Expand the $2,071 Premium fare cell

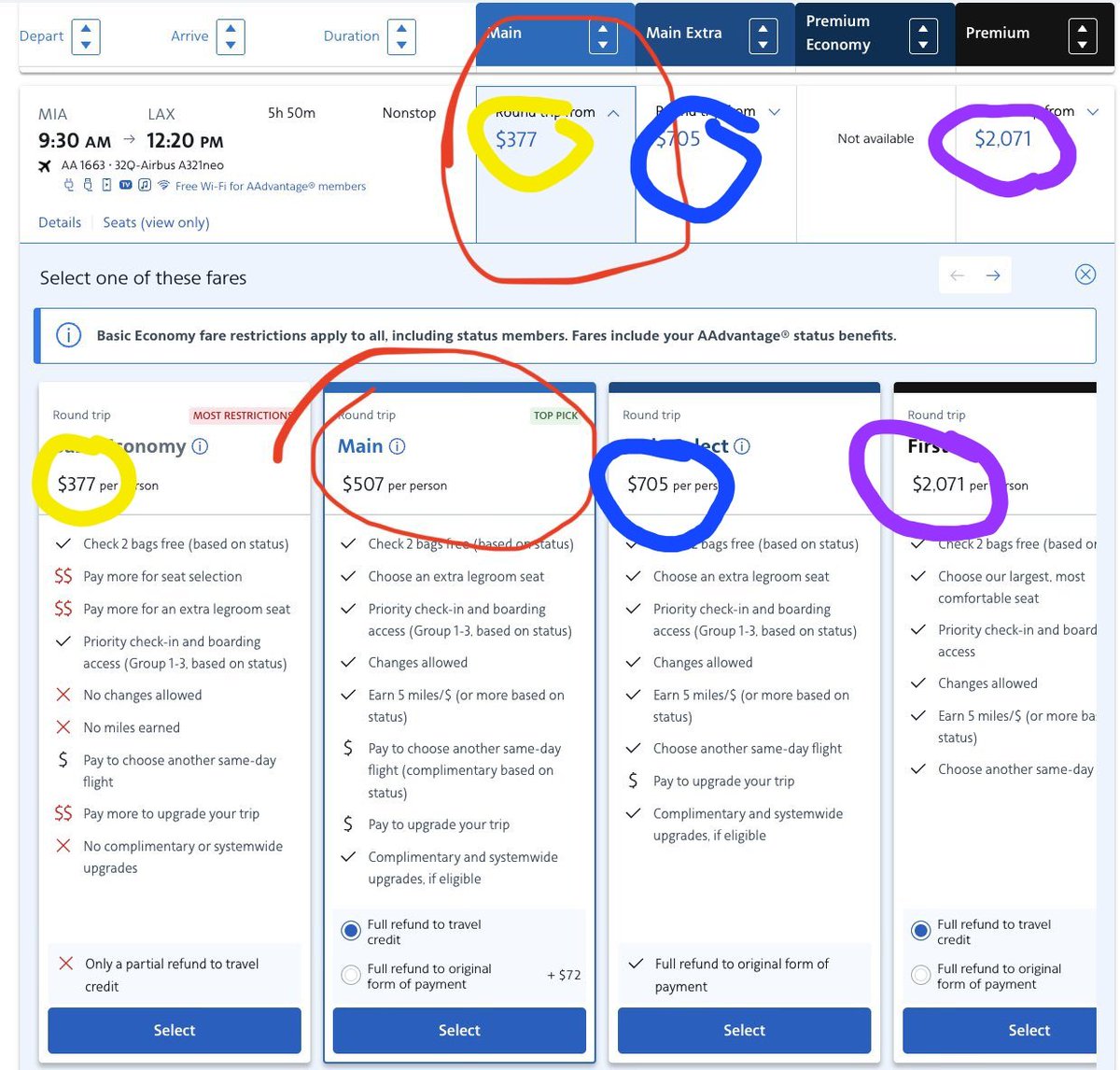tap(1093, 112)
